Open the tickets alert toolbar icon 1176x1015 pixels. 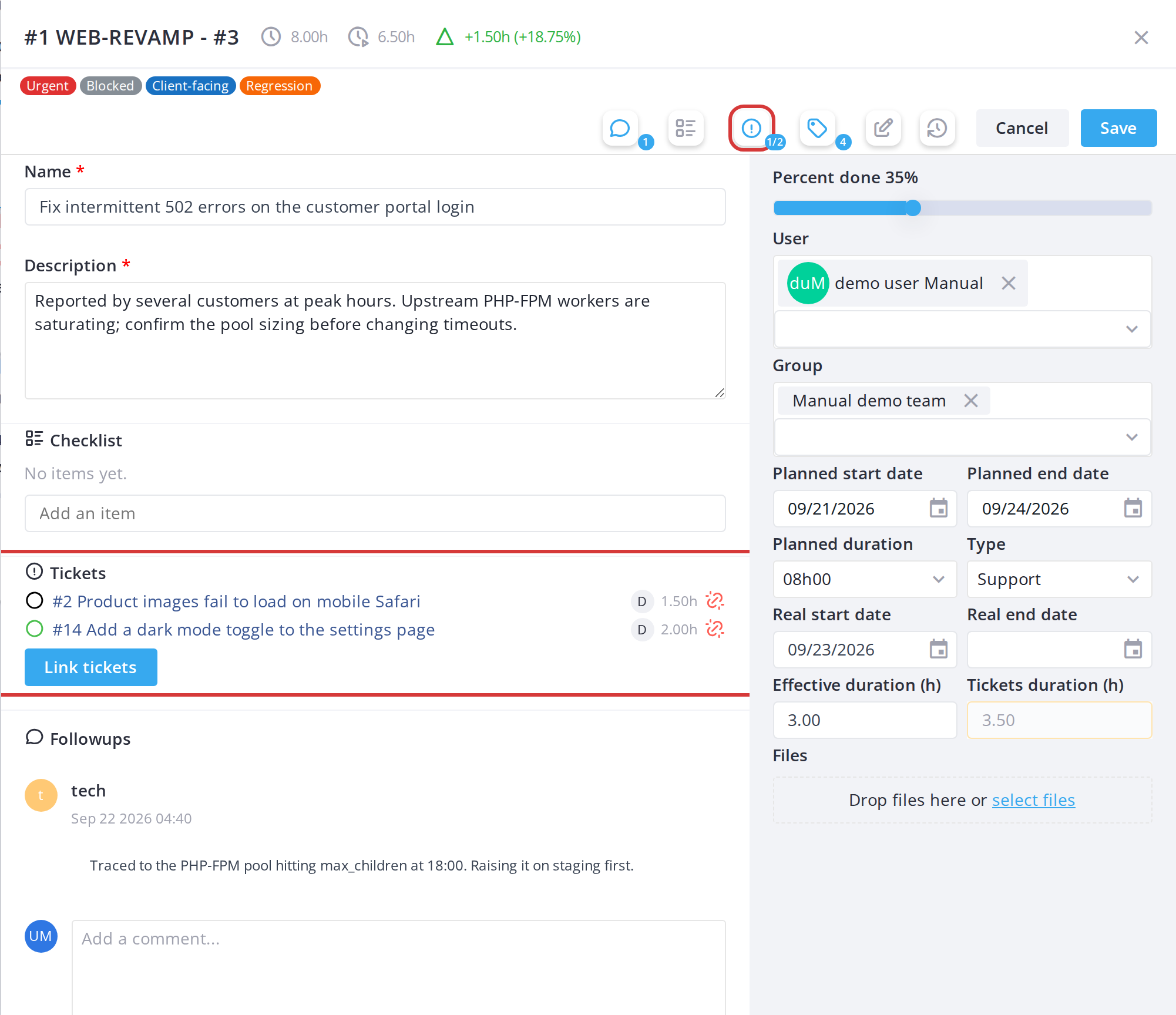tap(751, 128)
